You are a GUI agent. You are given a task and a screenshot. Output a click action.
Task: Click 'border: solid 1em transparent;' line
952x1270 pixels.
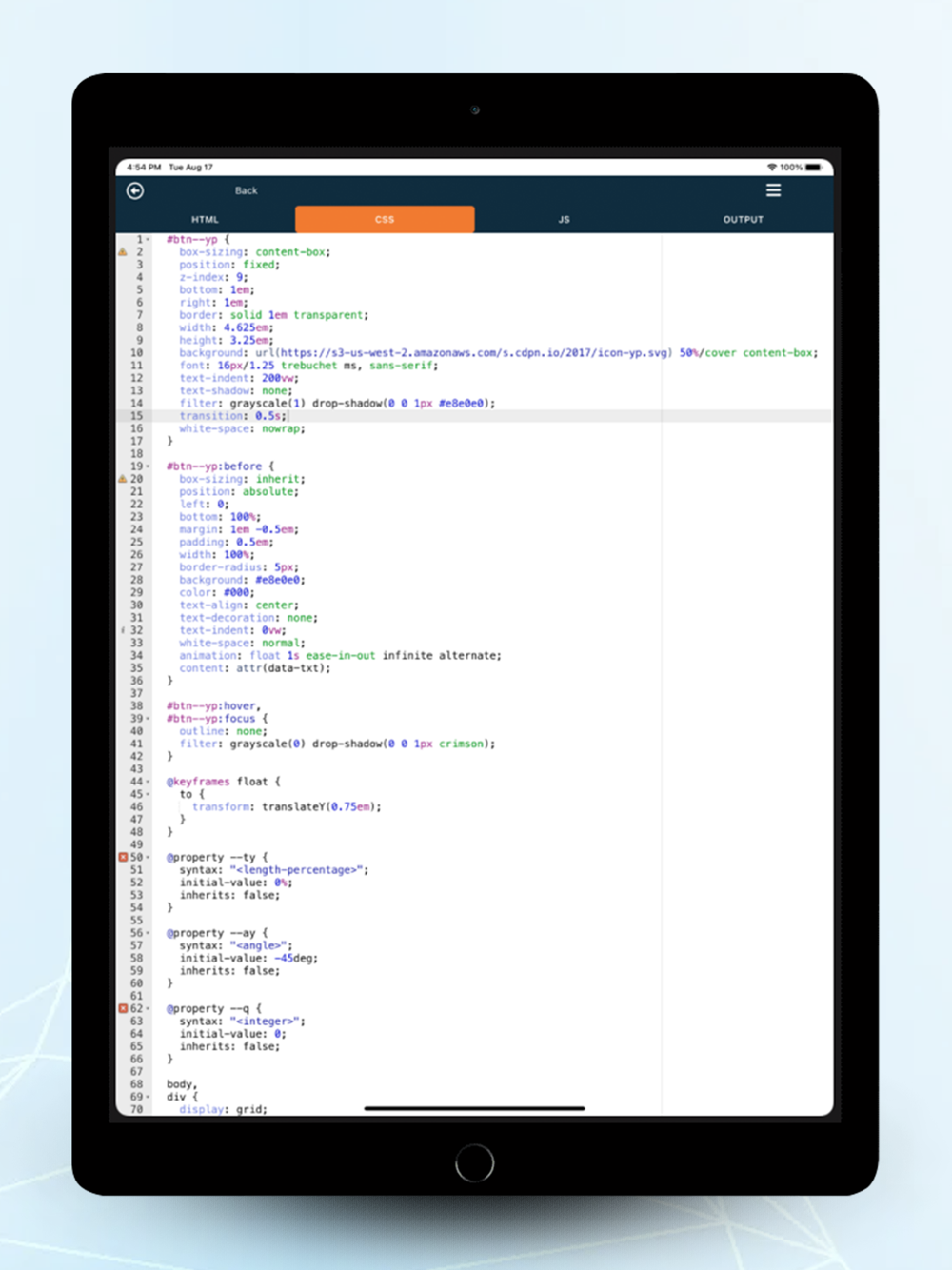coord(274,315)
